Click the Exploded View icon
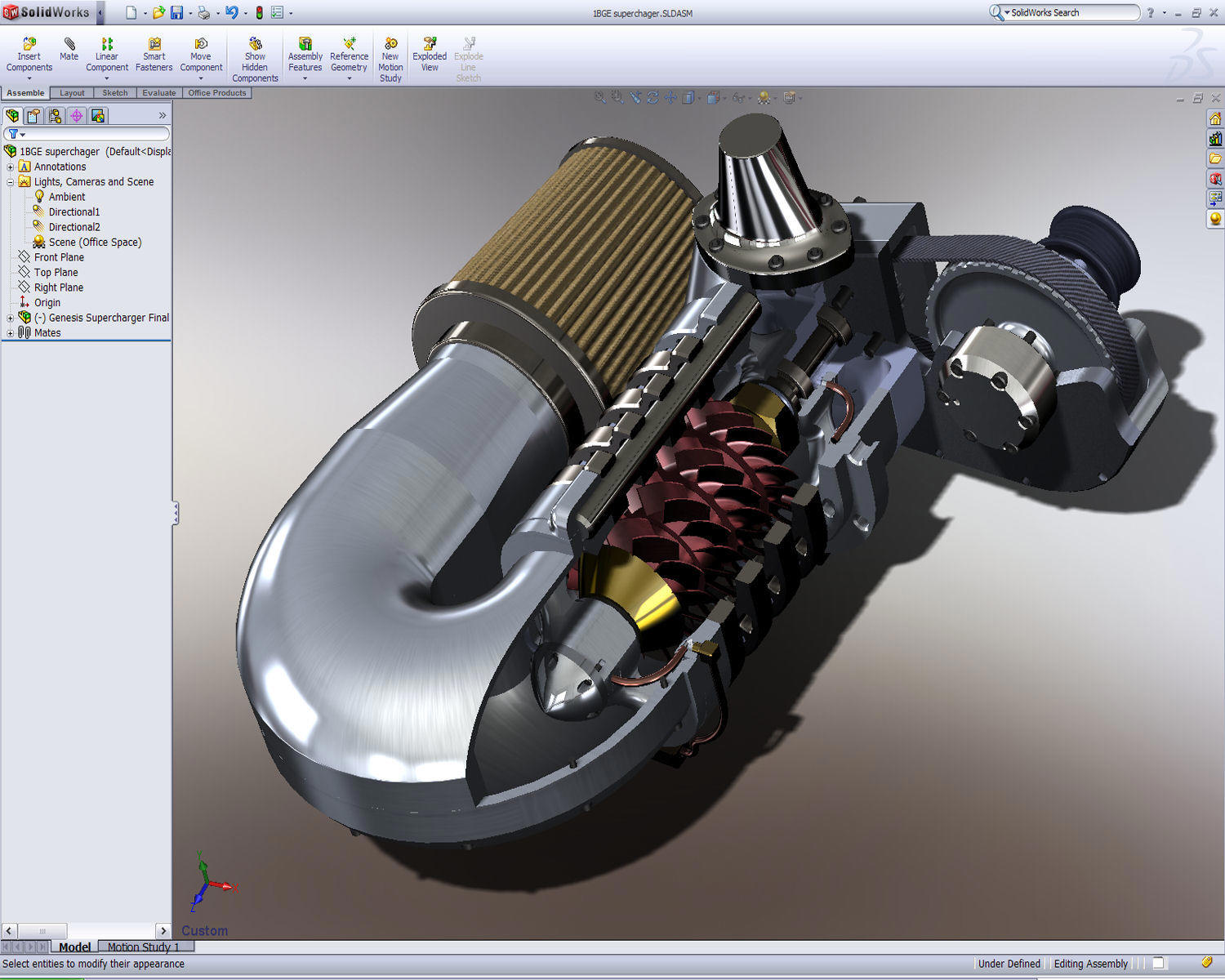Image resolution: width=1225 pixels, height=980 pixels. (430, 44)
